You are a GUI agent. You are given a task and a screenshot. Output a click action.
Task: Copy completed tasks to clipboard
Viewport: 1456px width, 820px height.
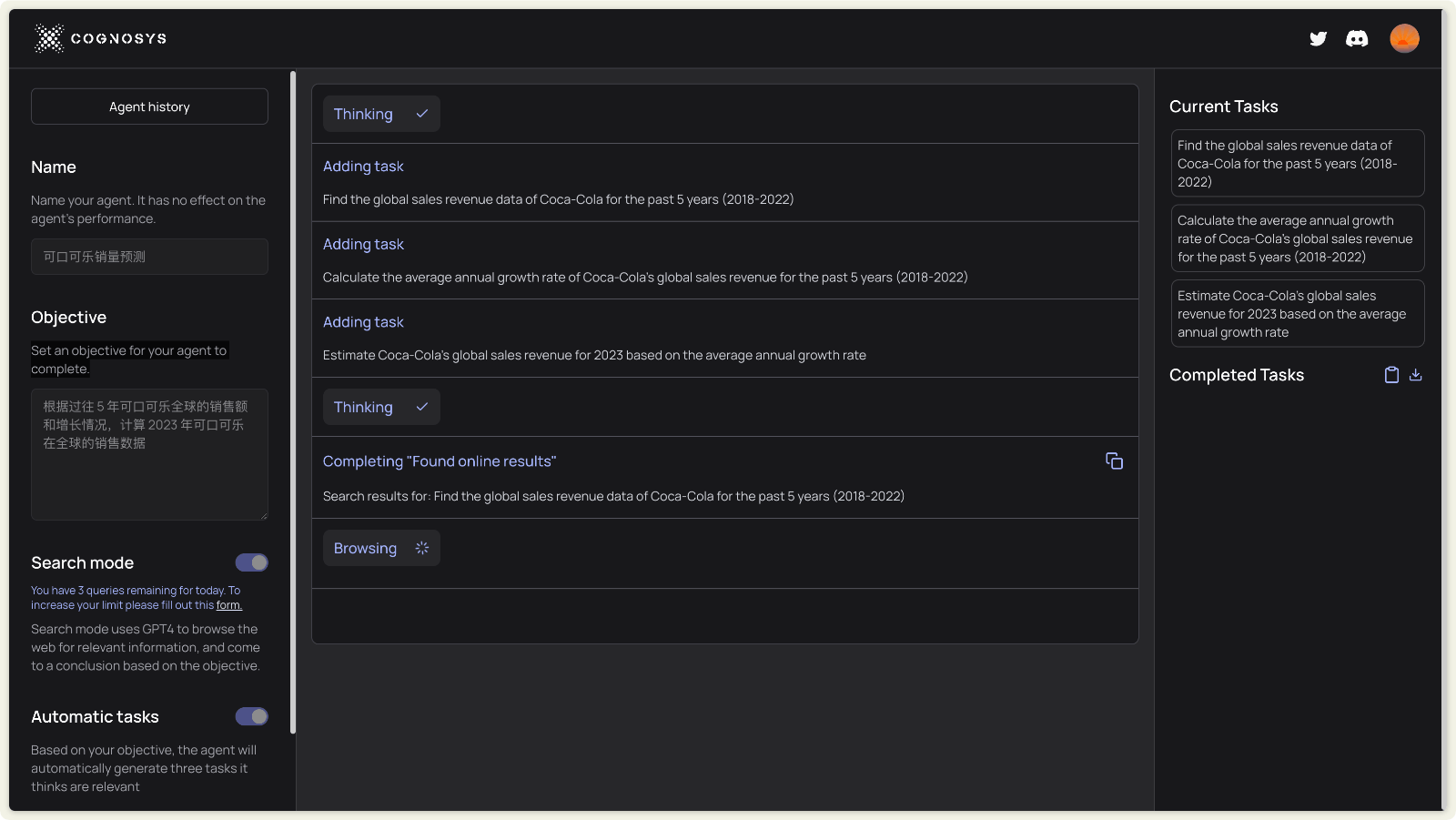pyautogui.click(x=1391, y=375)
